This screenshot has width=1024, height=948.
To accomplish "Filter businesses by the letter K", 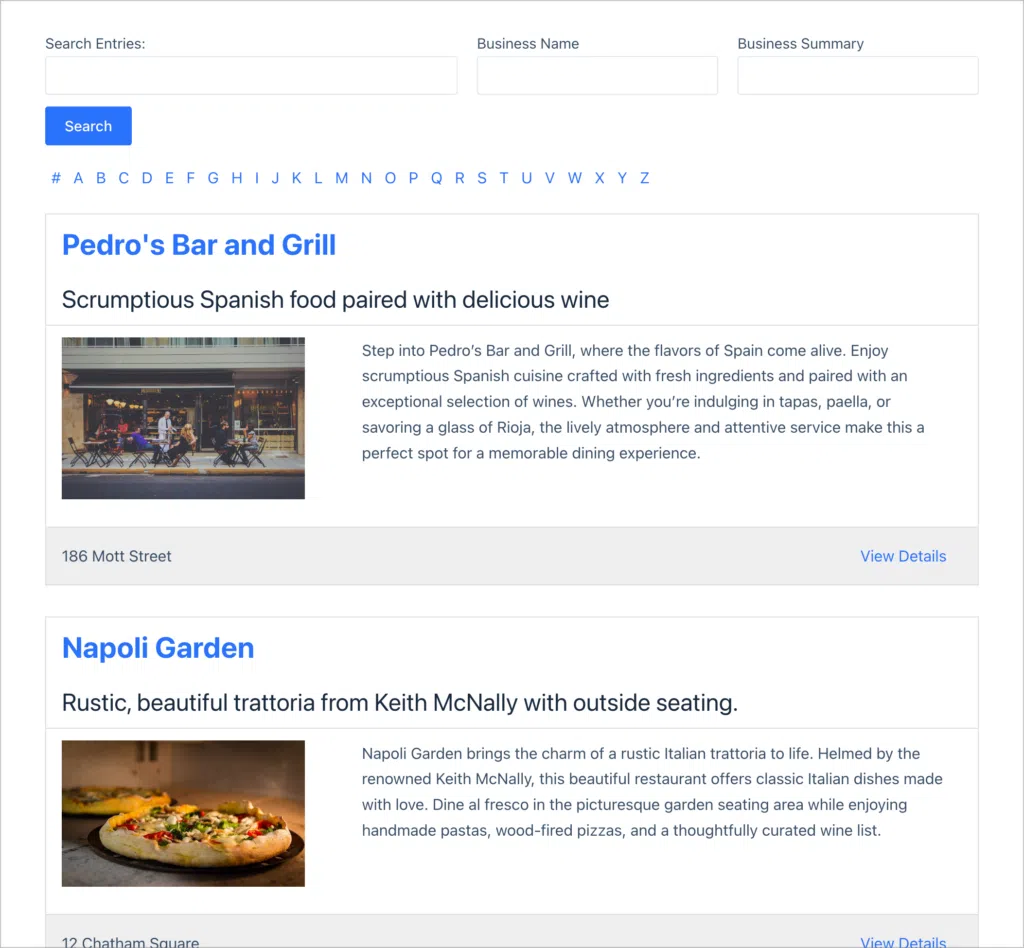I will (296, 178).
